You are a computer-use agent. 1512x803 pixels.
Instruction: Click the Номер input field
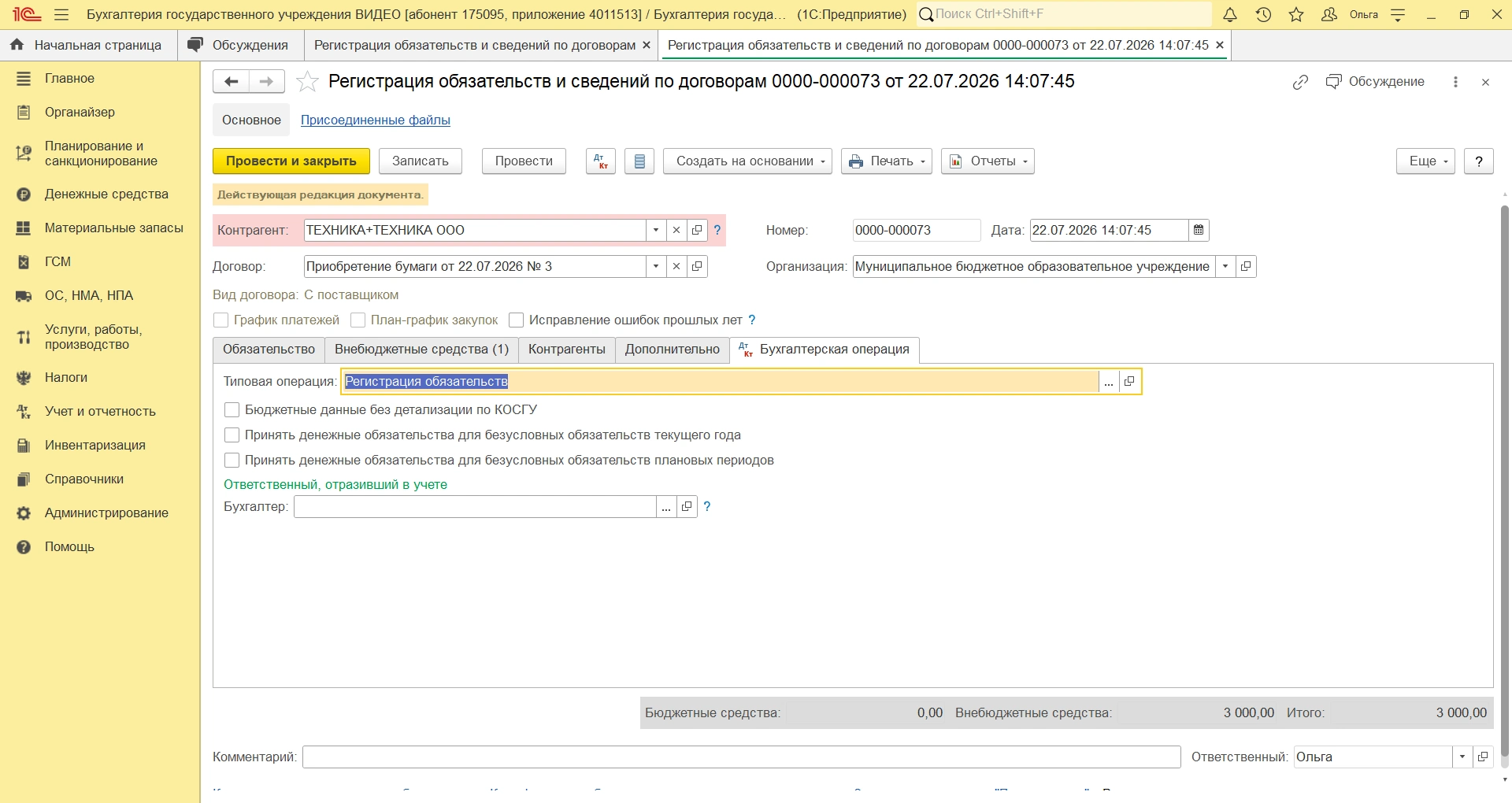point(917,231)
